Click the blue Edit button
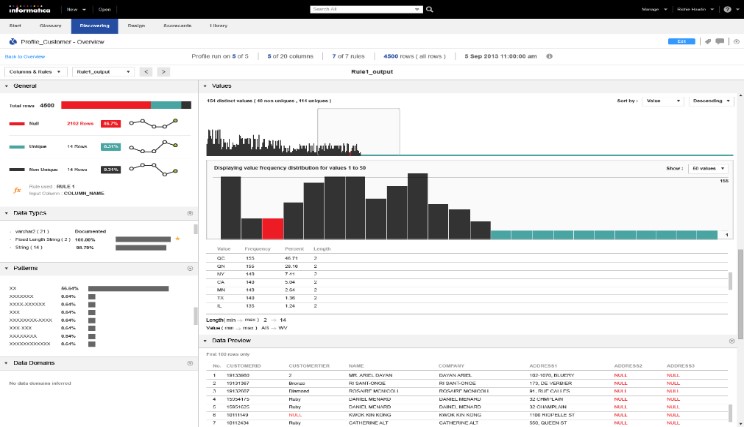The height and width of the screenshot is (427, 744). [683, 42]
